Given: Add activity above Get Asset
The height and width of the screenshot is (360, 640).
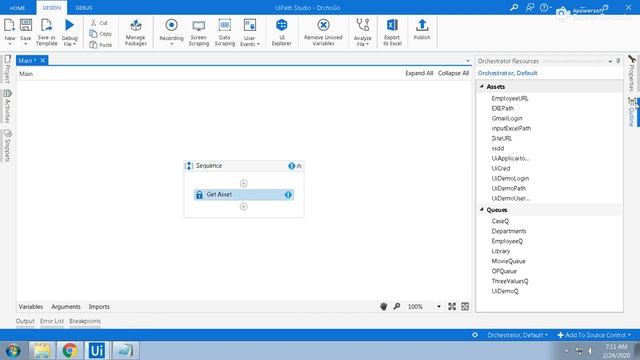Looking at the screenshot, I should (244, 183).
